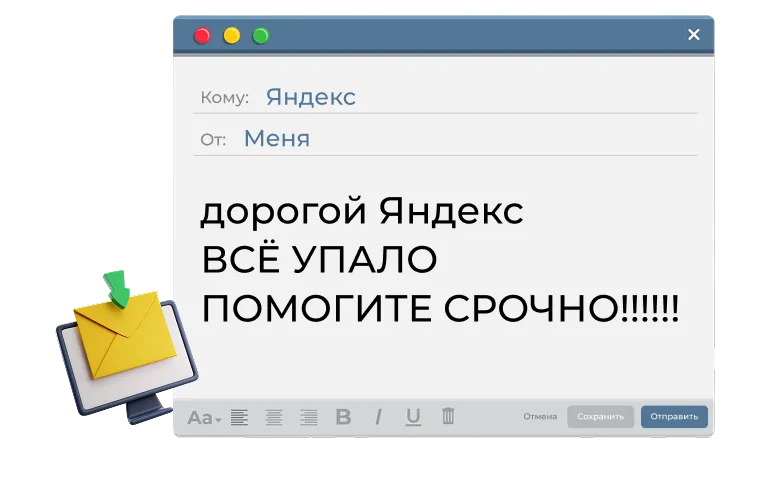The width and height of the screenshot is (767, 502).
Task: Toggle italic formatting (I)
Action: pyautogui.click(x=378, y=417)
